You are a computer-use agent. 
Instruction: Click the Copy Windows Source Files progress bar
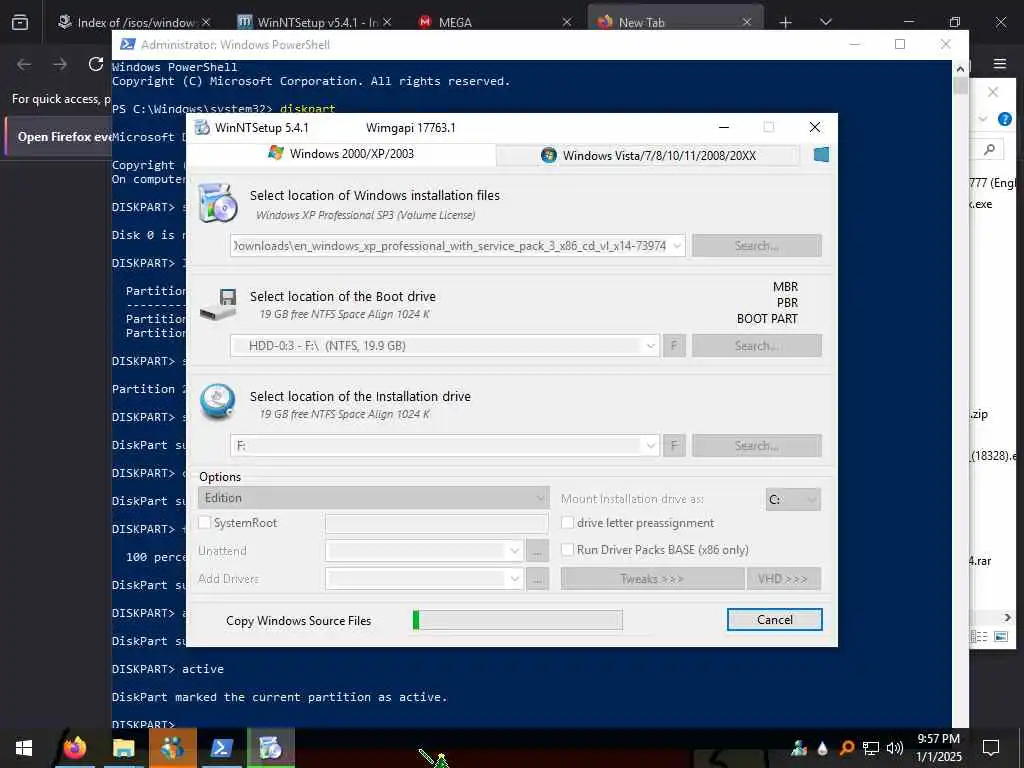[518, 620]
